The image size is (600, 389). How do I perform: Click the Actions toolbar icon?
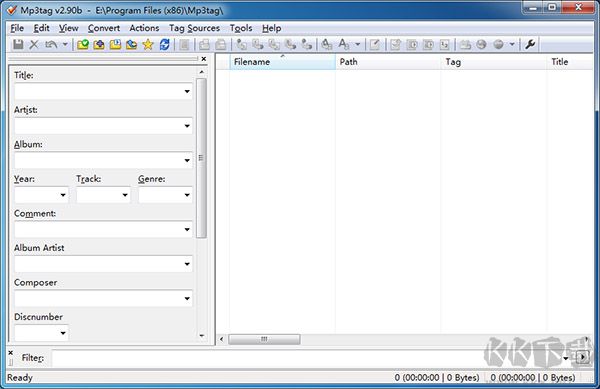326,44
